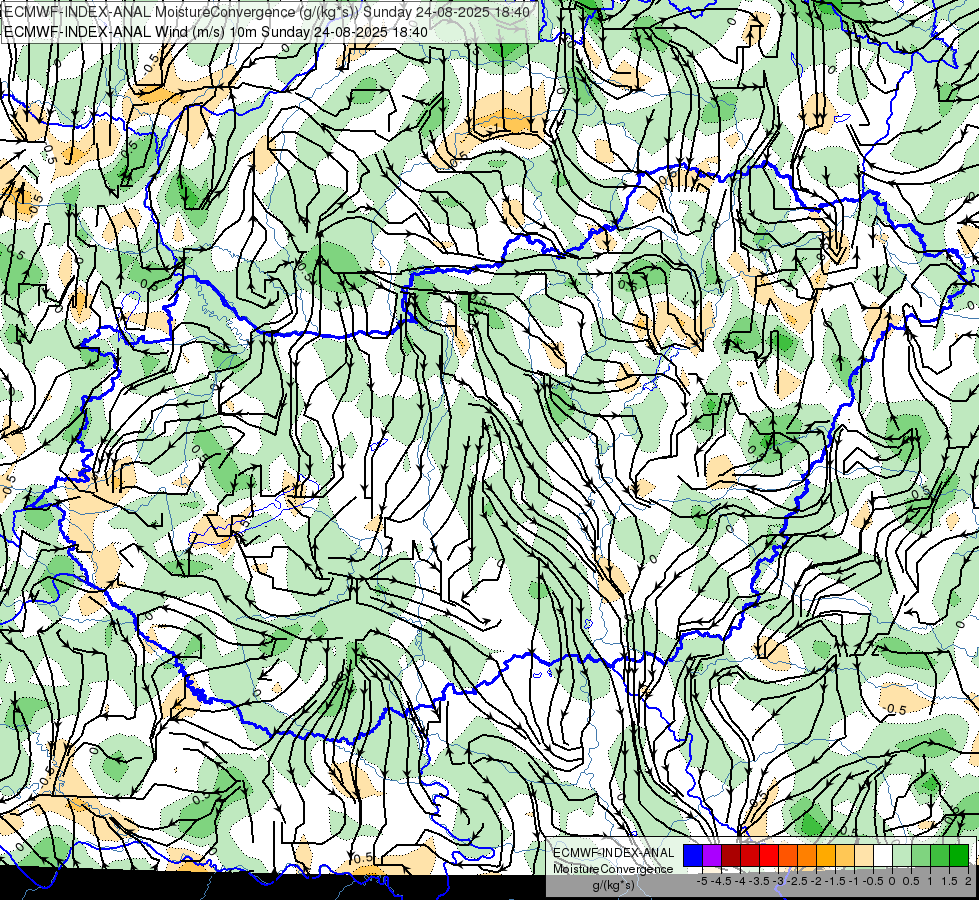The width and height of the screenshot is (979, 900).
Task: Click the legend unit g/(kg*s)
Action: 613,885
